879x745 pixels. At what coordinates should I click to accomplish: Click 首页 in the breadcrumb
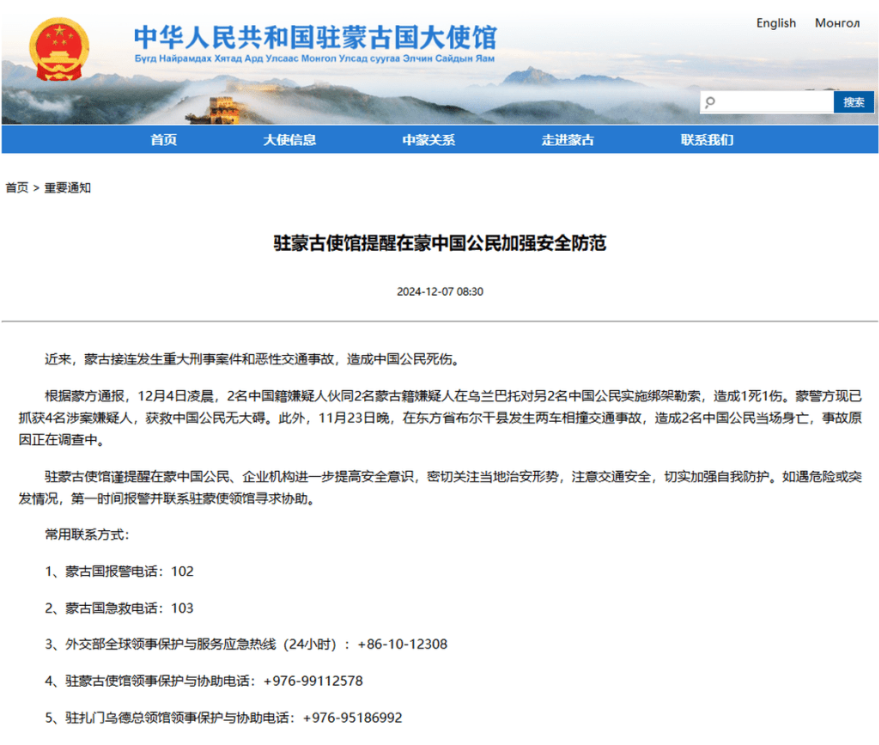coord(17,188)
